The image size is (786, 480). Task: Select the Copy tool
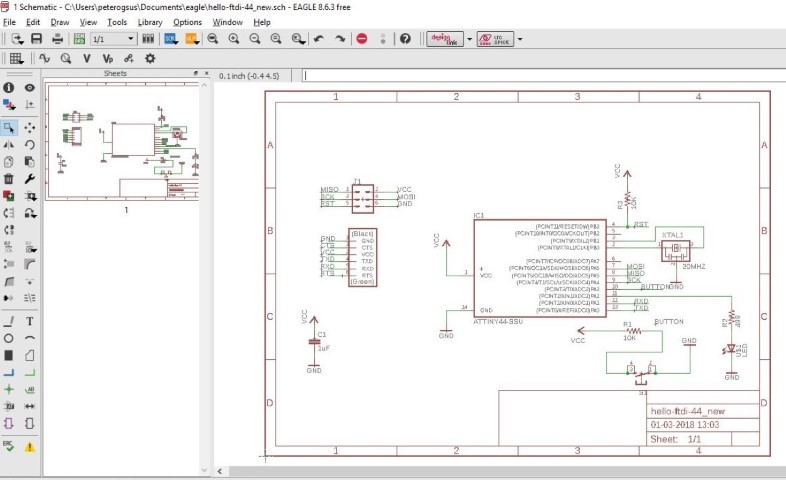point(9,162)
